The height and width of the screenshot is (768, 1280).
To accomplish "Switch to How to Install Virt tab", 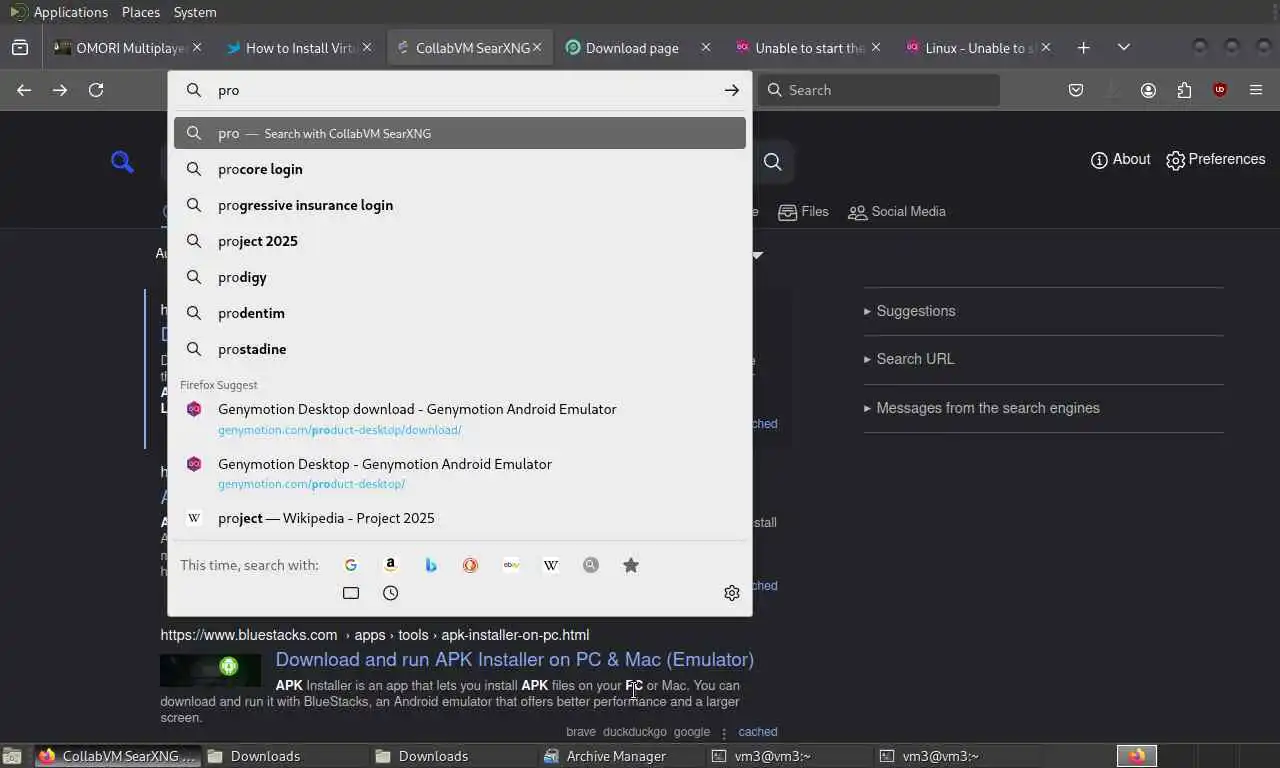I will click(x=300, y=47).
